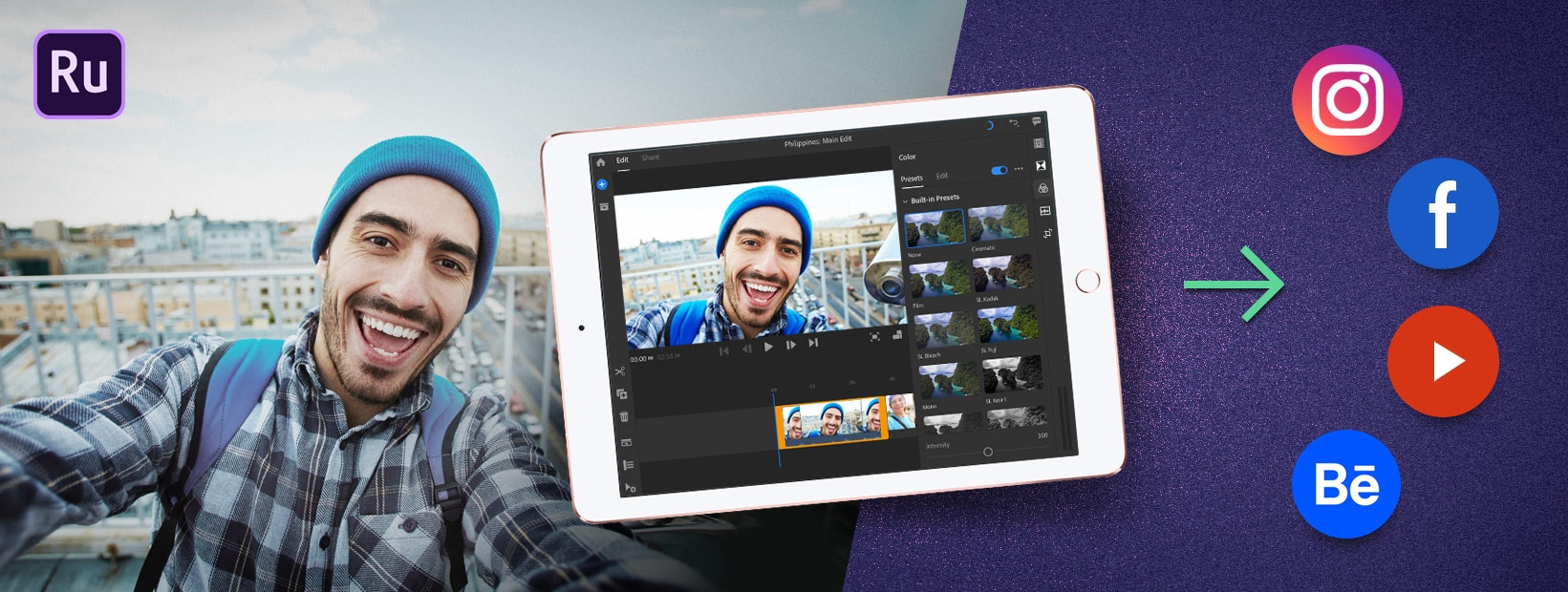Click the Instagram icon
Viewport: 1568px width, 592px height.
pyautogui.click(x=1346, y=99)
